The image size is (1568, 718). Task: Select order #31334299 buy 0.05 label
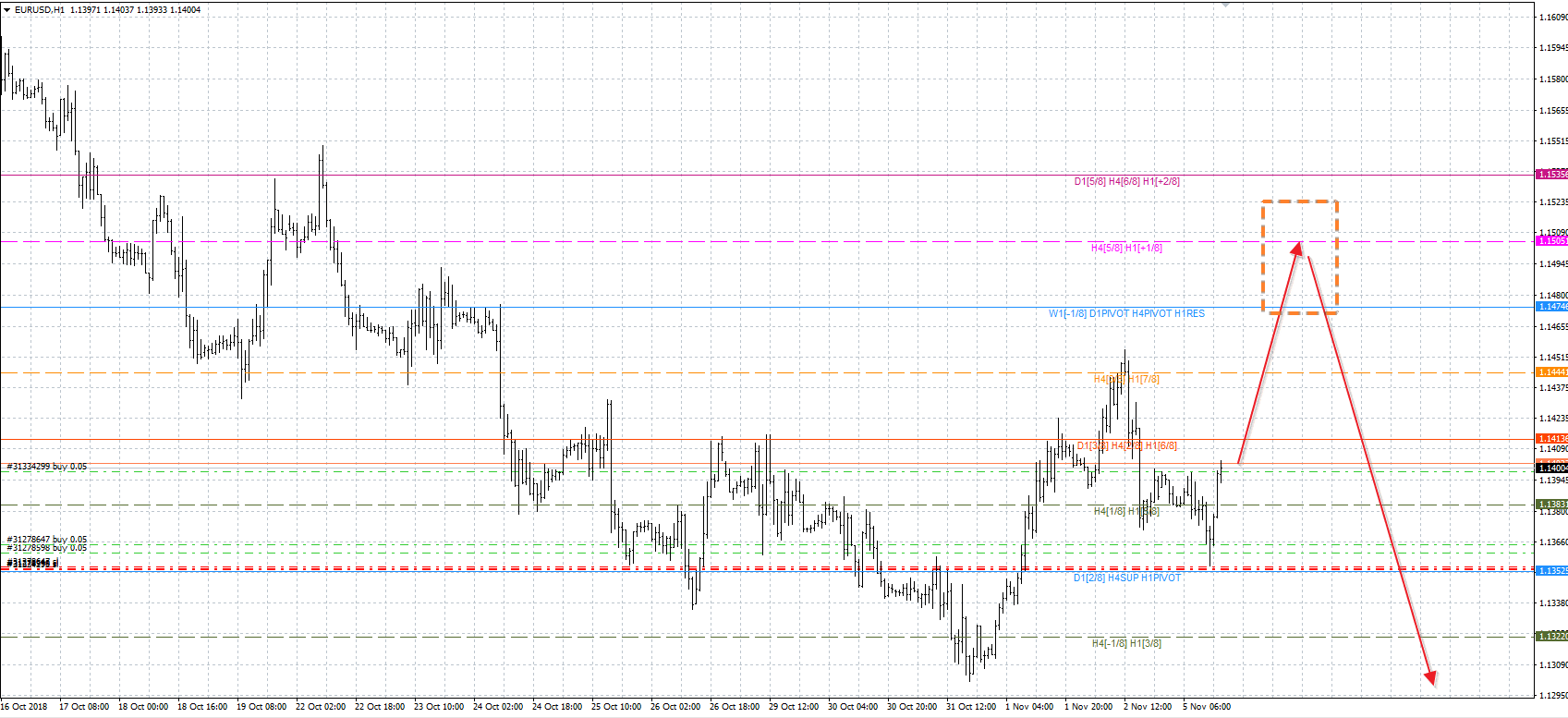point(47,467)
